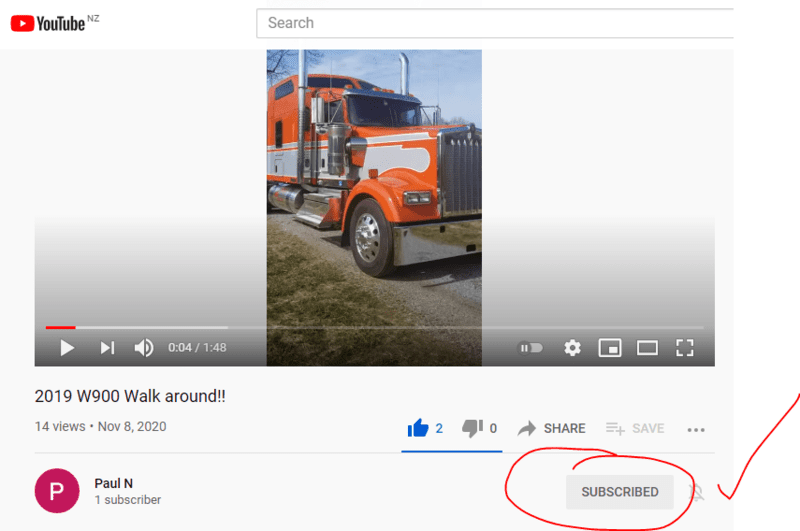The width and height of the screenshot is (800, 531).
Task: Click the thumbs-up like icon
Action: [418, 428]
